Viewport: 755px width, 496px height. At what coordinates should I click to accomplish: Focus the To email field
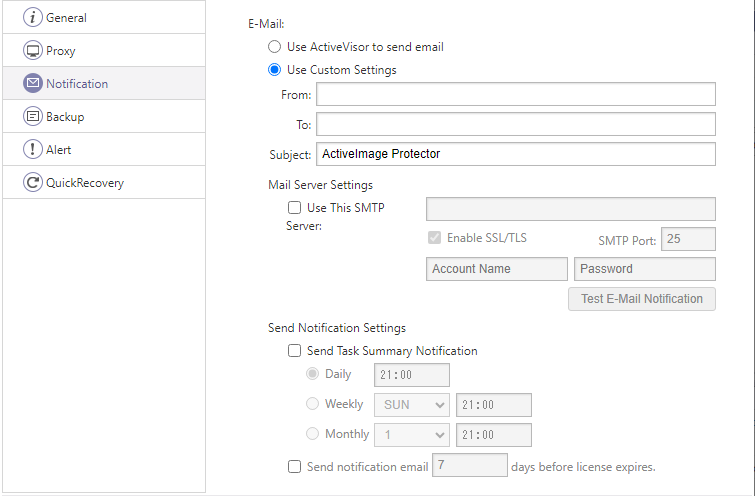click(516, 124)
